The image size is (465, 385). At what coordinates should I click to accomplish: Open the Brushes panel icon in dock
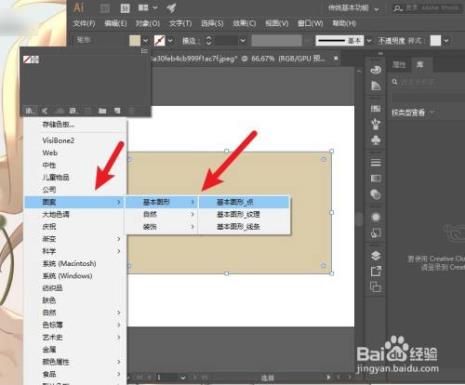click(x=376, y=124)
